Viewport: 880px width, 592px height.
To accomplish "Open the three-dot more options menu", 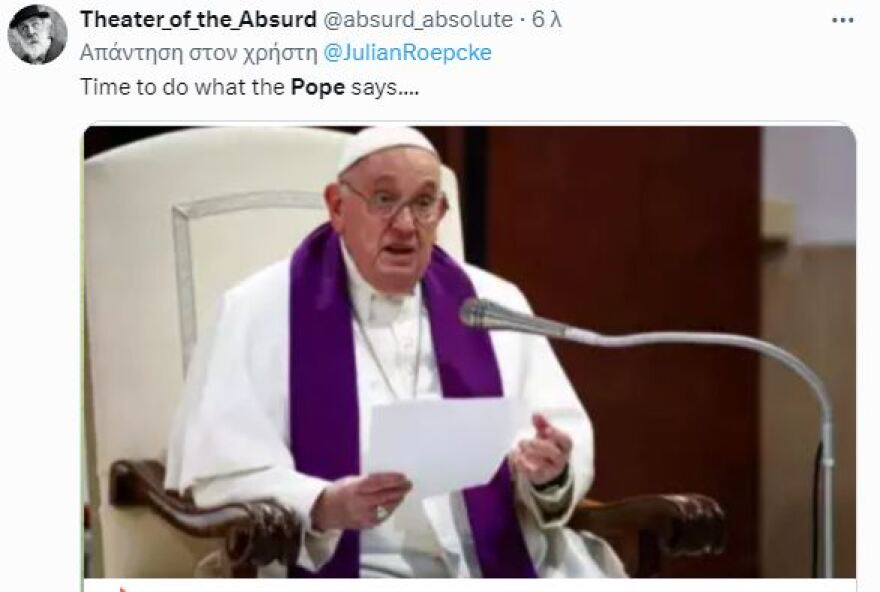I will 842,21.
